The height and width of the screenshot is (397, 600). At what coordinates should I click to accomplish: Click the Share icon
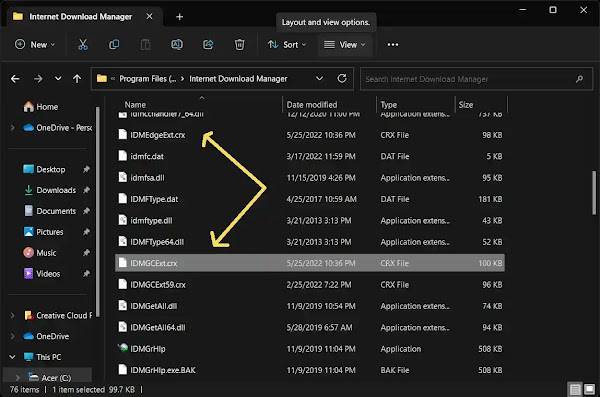tap(208, 44)
